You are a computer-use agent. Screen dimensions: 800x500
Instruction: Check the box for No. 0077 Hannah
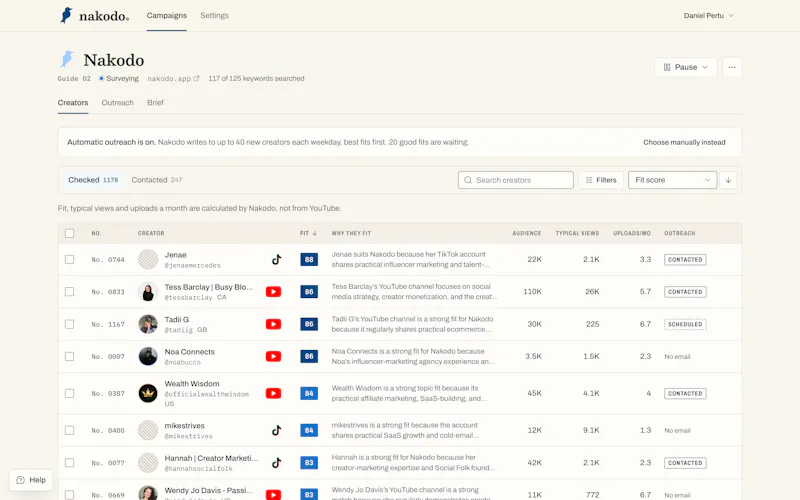(x=69, y=463)
